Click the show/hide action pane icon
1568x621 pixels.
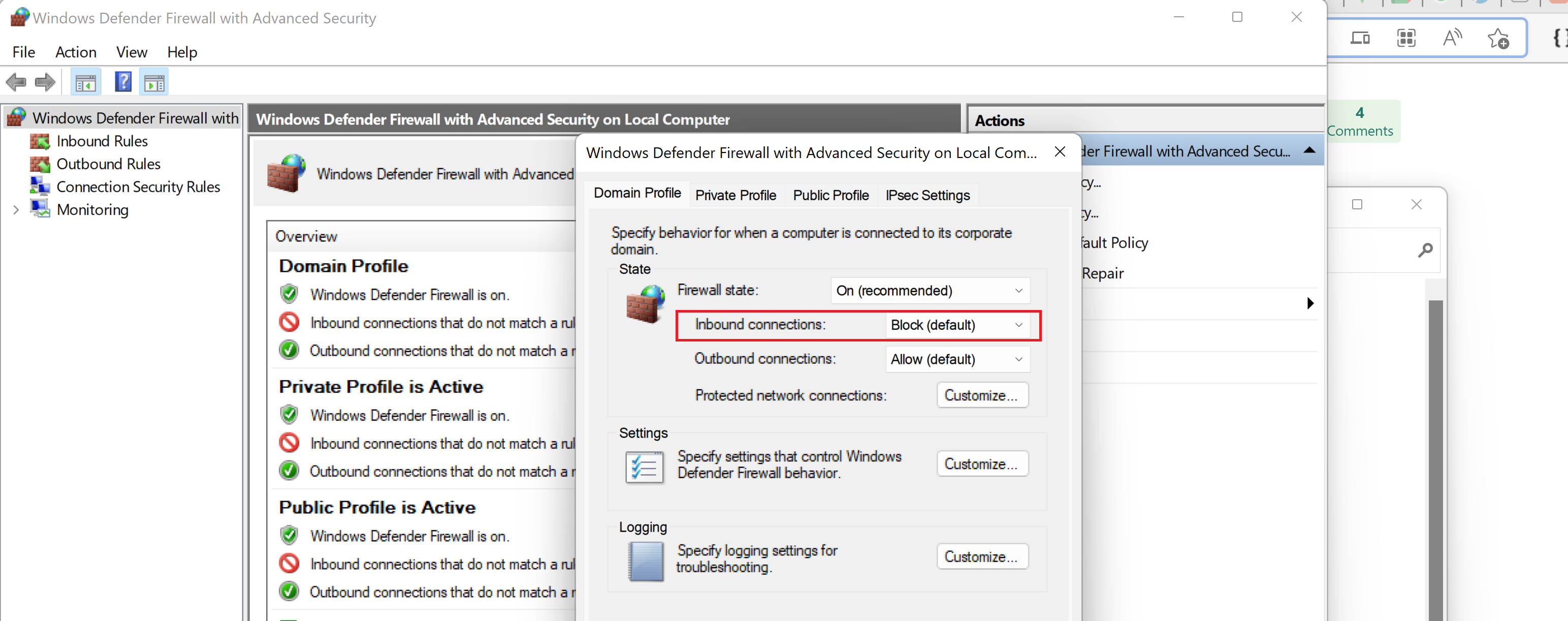154,82
